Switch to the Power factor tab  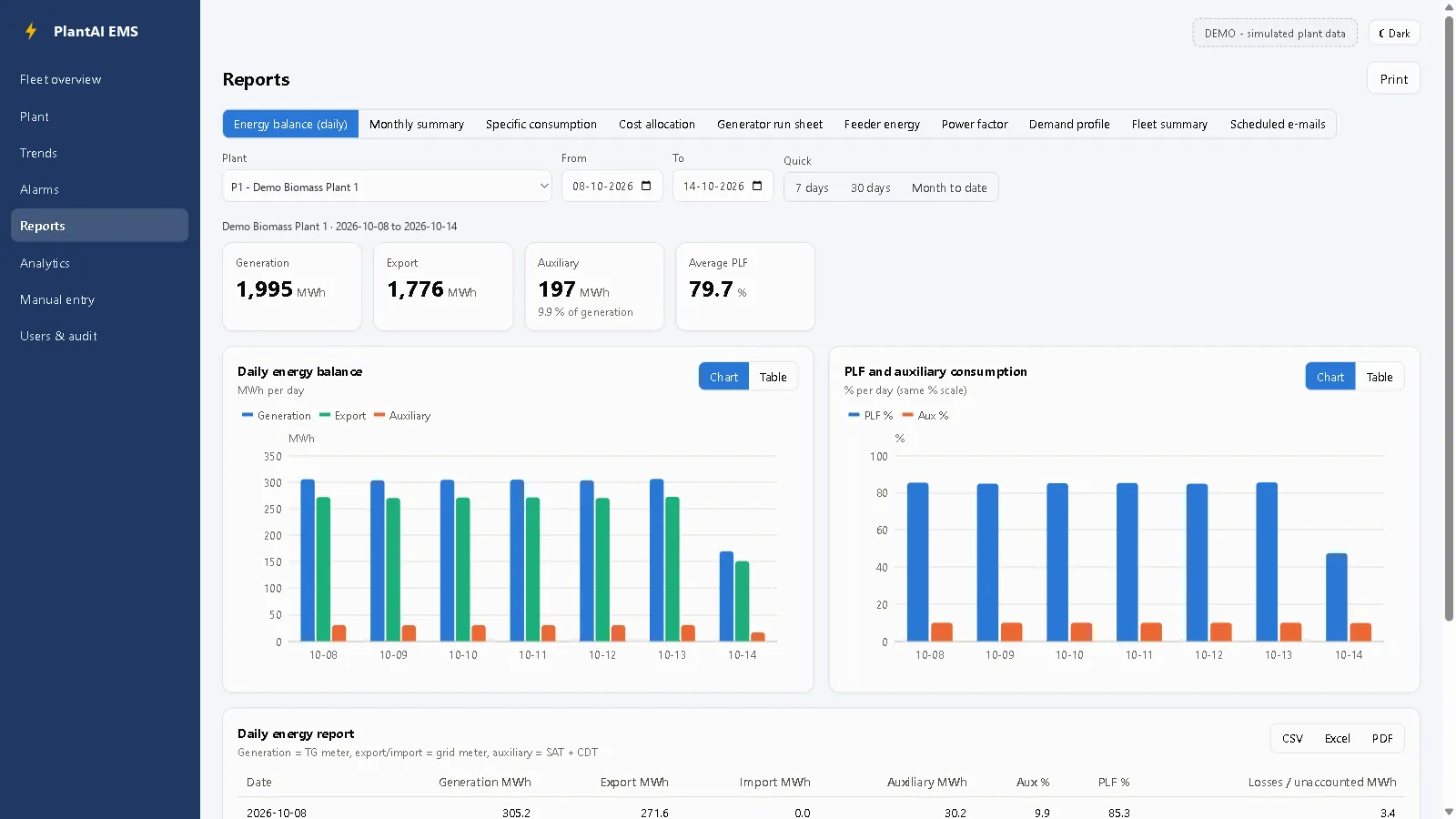click(975, 124)
